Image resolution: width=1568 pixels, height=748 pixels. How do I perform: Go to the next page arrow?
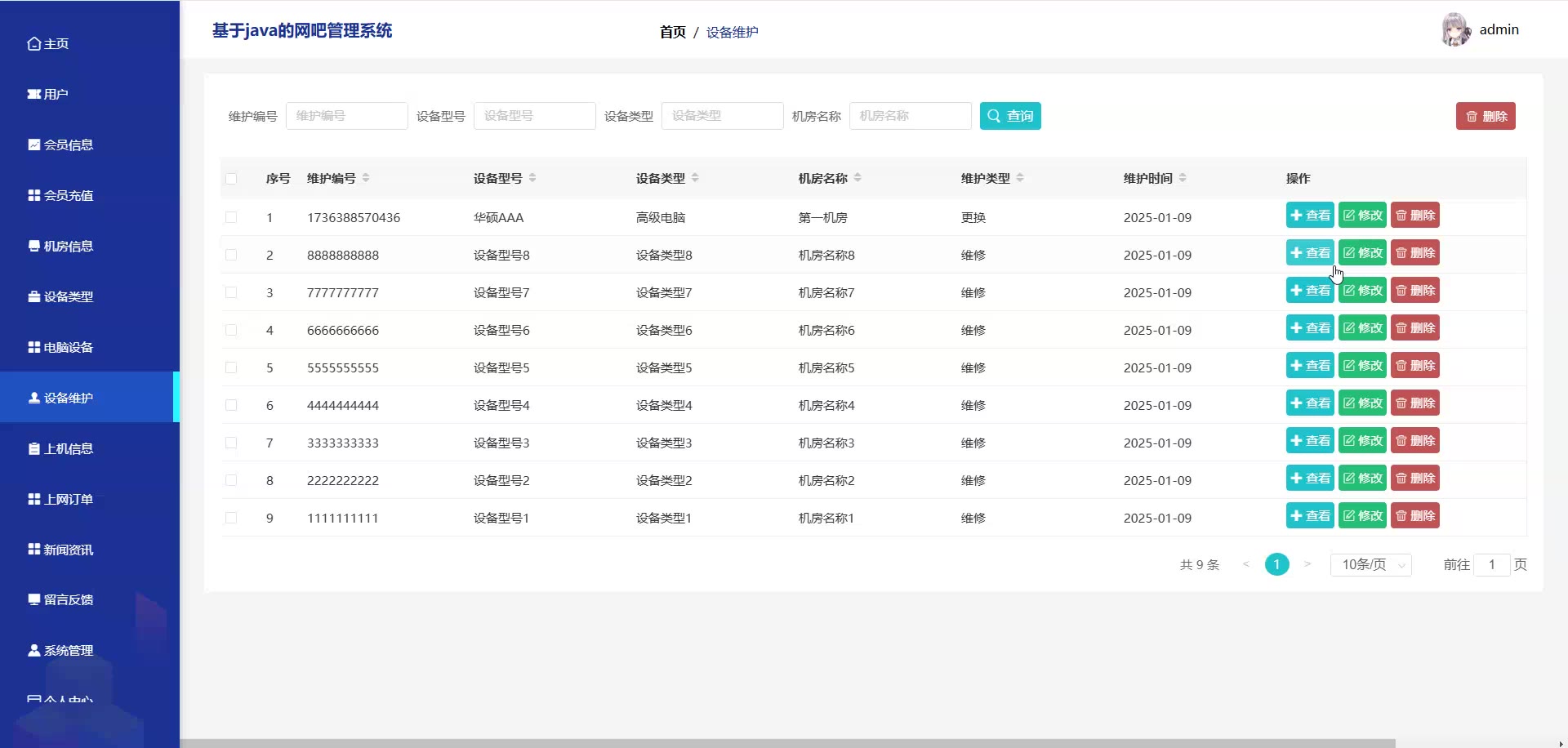click(1307, 564)
